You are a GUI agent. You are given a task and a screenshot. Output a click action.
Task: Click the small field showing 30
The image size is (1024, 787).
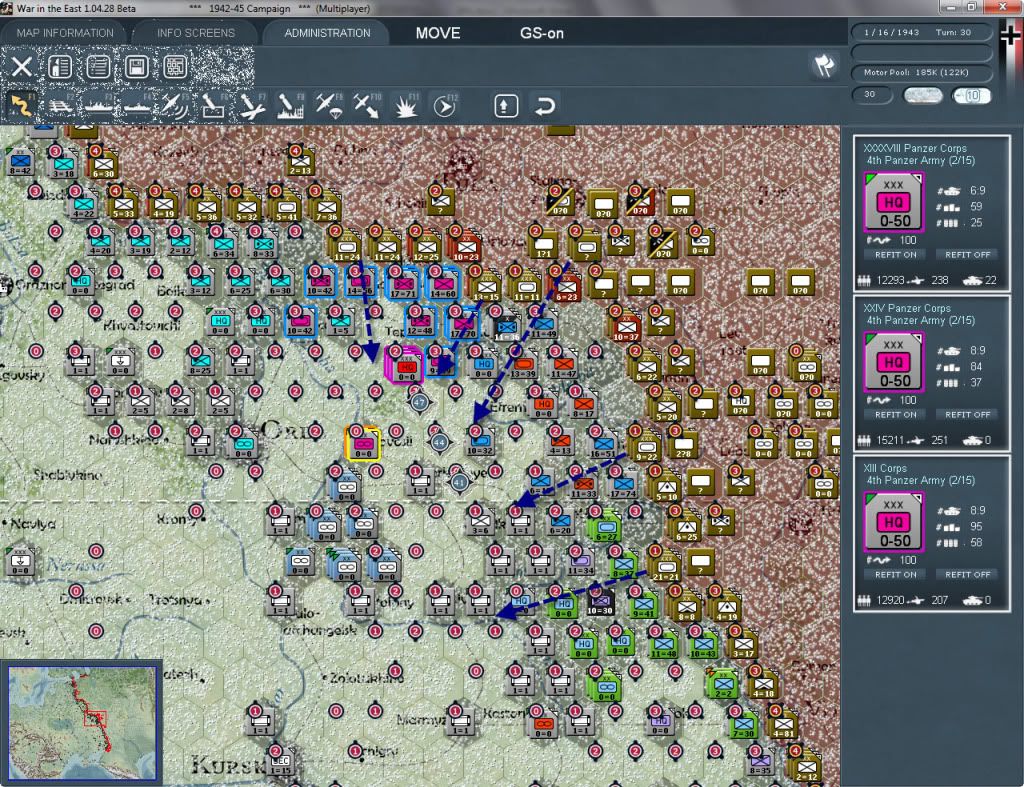click(x=872, y=95)
